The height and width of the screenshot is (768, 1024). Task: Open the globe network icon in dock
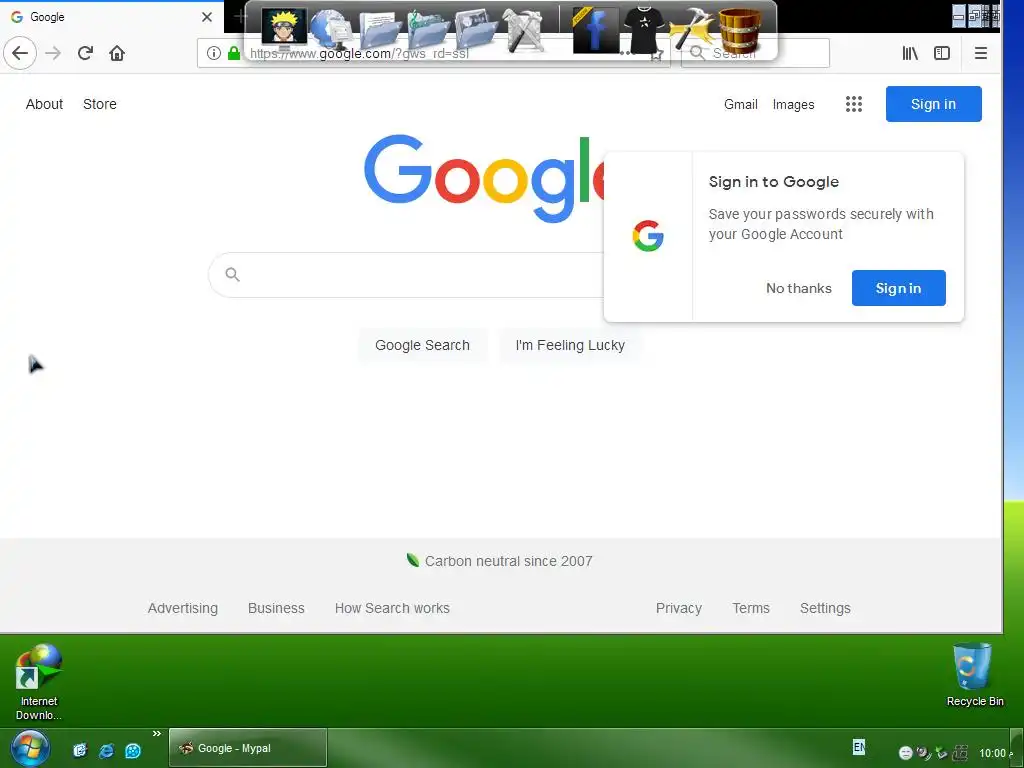click(331, 30)
